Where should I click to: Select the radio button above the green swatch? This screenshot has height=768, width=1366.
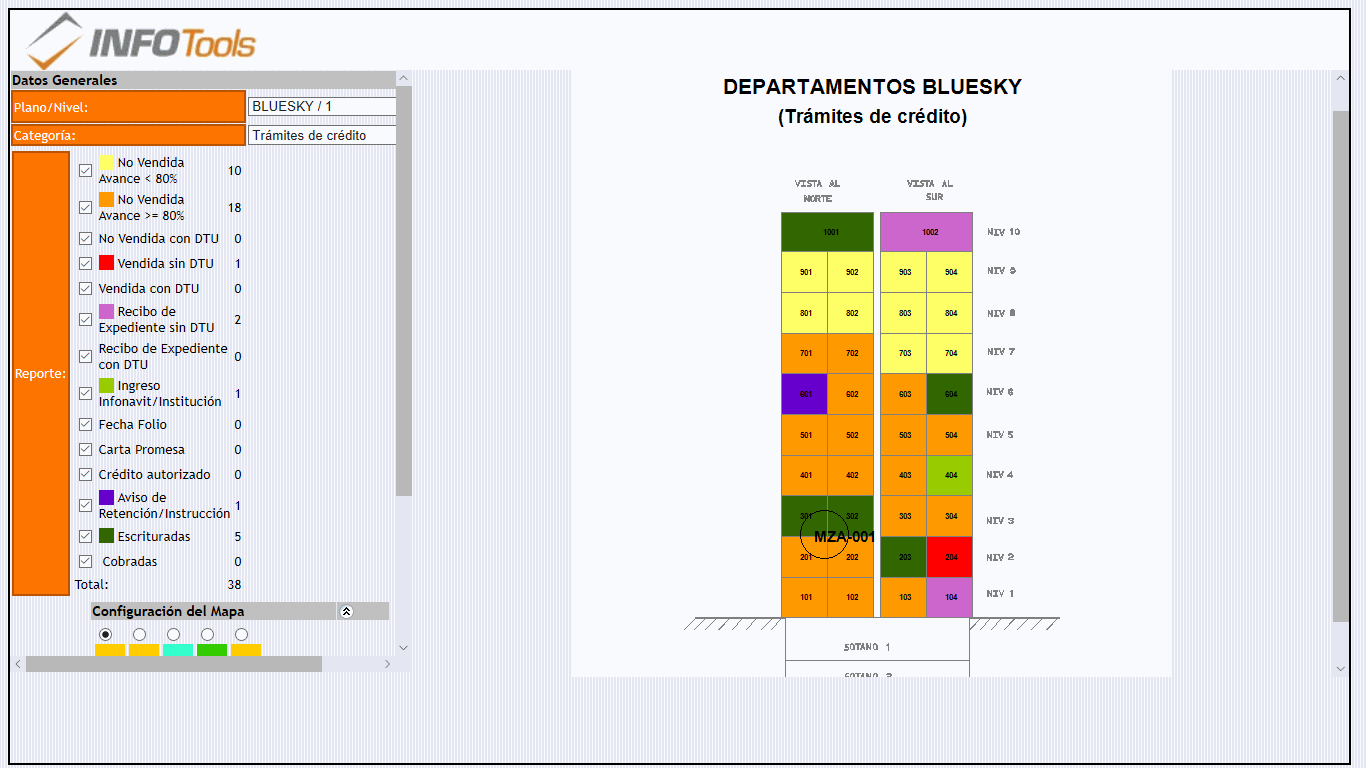click(208, 634)
